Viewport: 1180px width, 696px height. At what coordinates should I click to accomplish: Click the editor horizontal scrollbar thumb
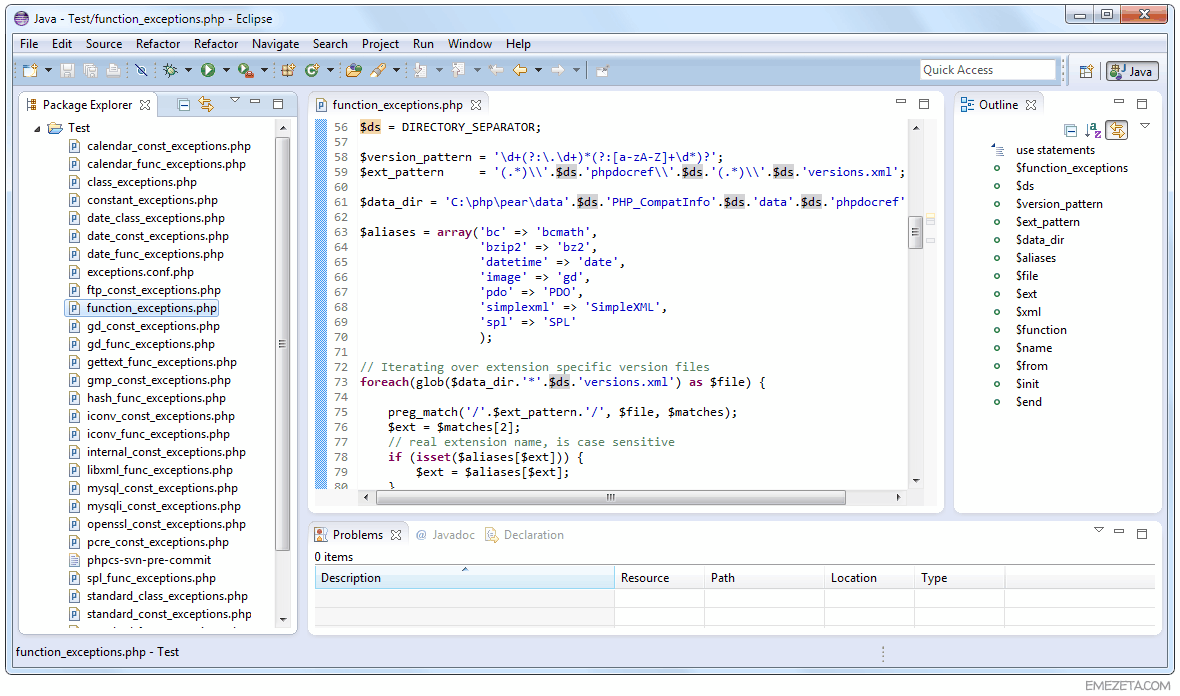(x=610, y=497)
